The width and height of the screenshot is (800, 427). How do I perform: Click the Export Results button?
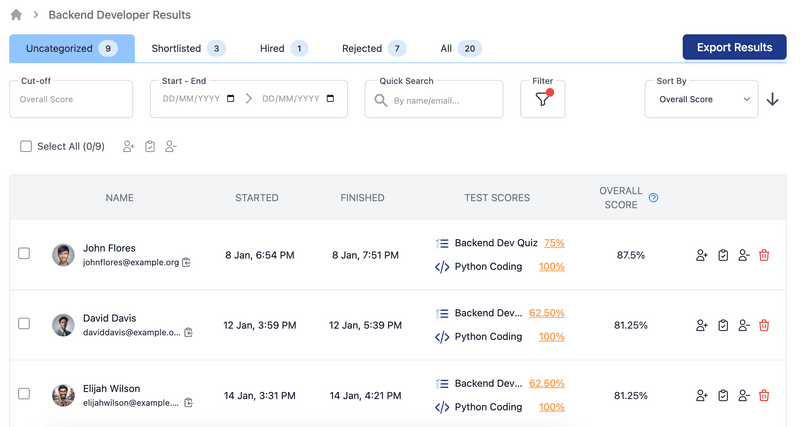pyautogui.click(x=734, y=47)
